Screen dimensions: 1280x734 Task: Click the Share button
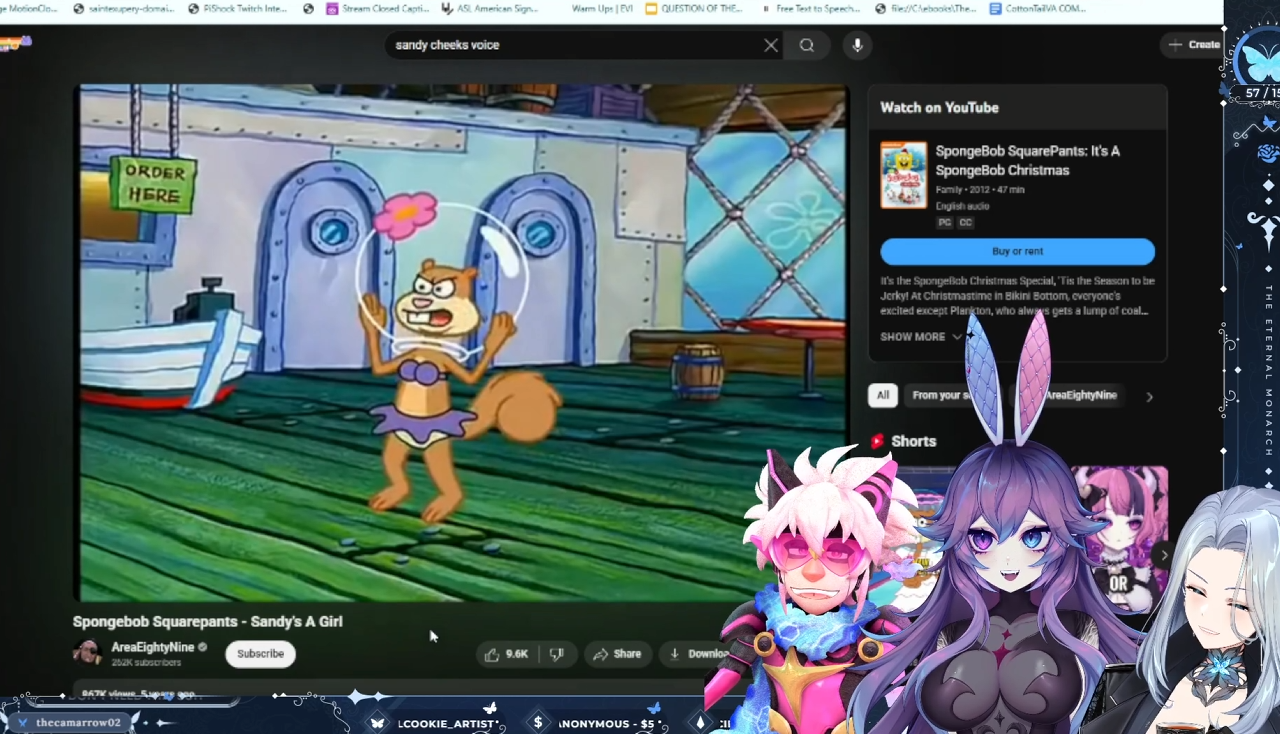617,654
